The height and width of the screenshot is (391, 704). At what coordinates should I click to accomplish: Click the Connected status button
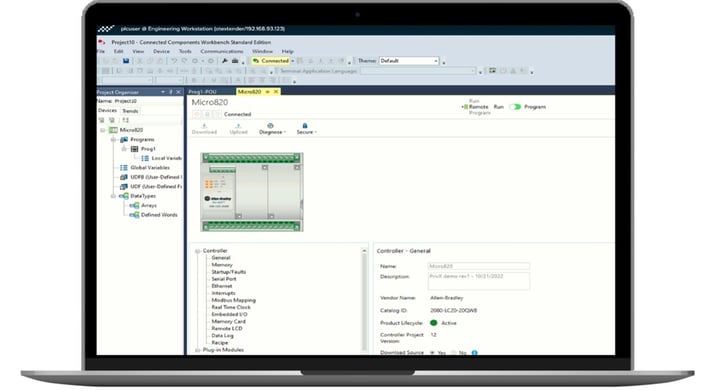tap(272, 61)
